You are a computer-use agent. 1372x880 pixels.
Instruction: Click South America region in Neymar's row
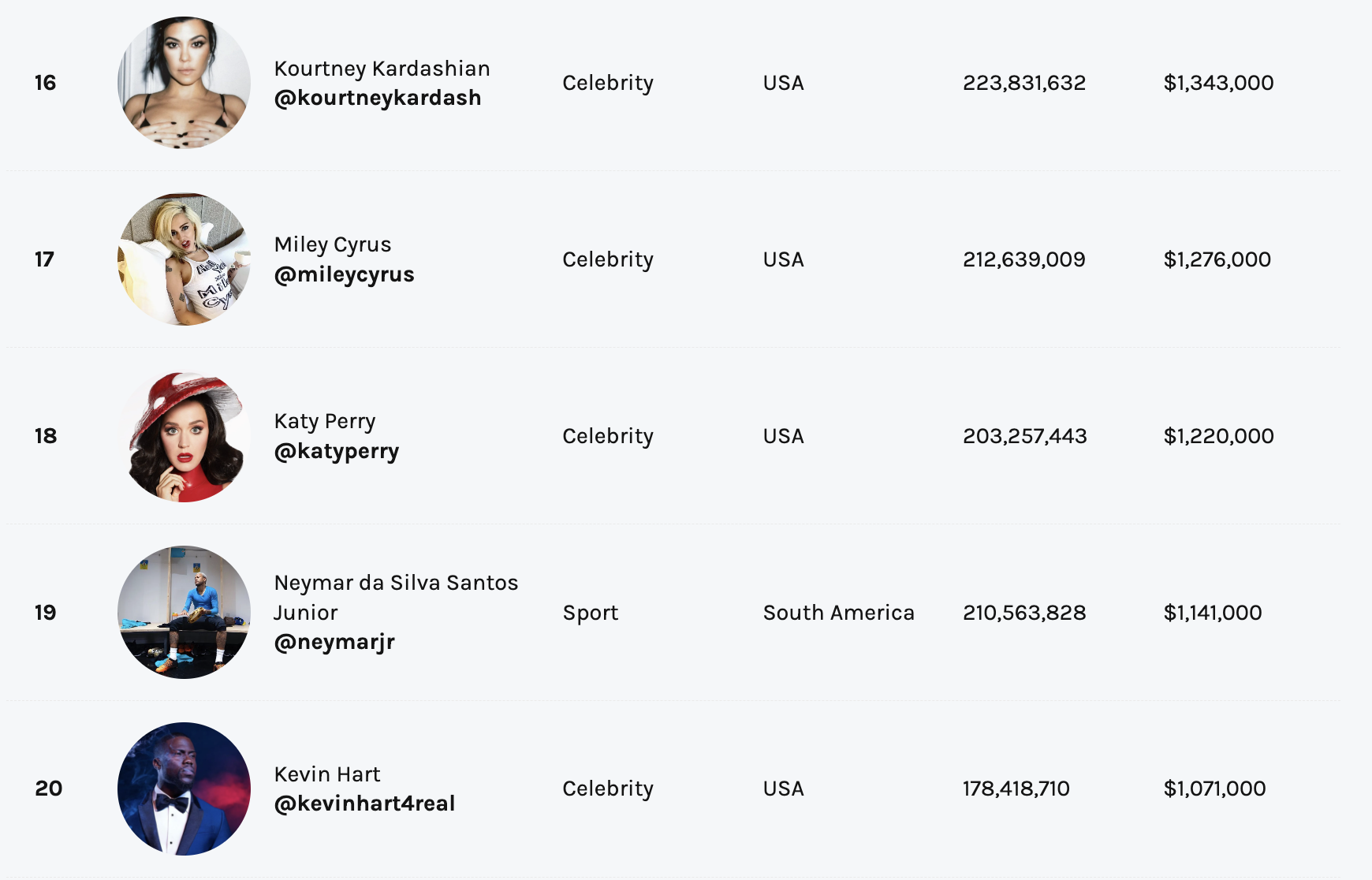tap(838, 613)
